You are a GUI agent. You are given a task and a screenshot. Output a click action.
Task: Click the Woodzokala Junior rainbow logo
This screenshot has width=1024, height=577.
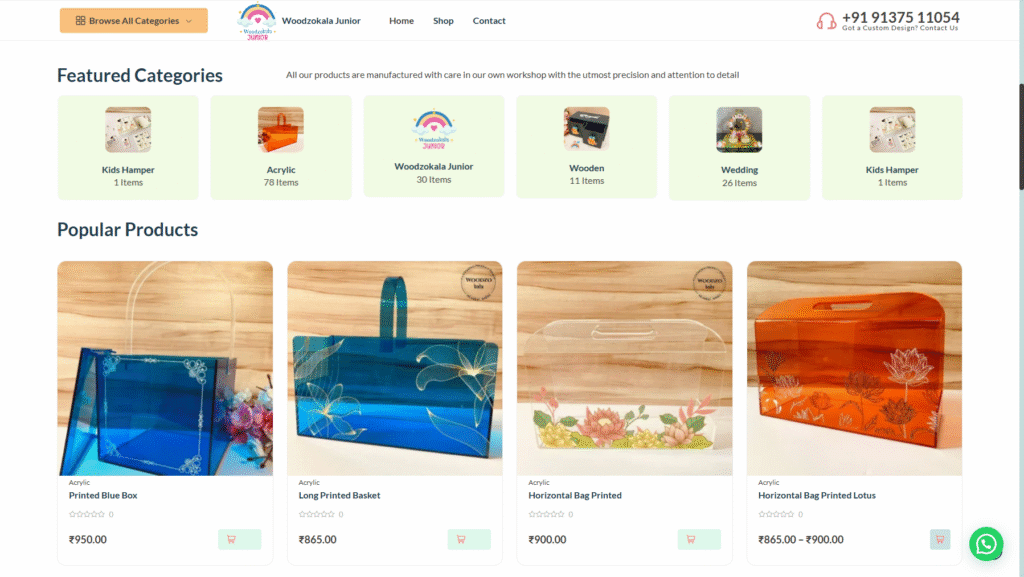pos(257,21)
